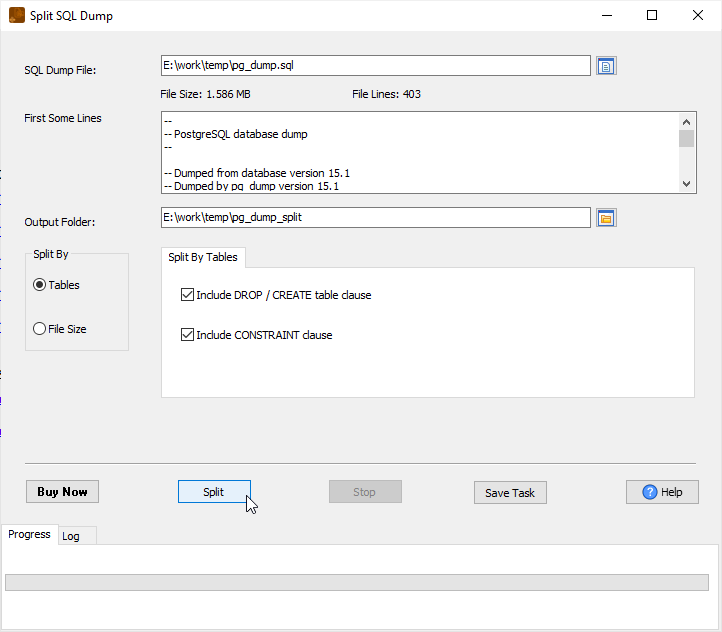This screenshot has width=722, height=632.
Task: Click the 'File Lines: 403' text
Action: click(x=386, y=94)
